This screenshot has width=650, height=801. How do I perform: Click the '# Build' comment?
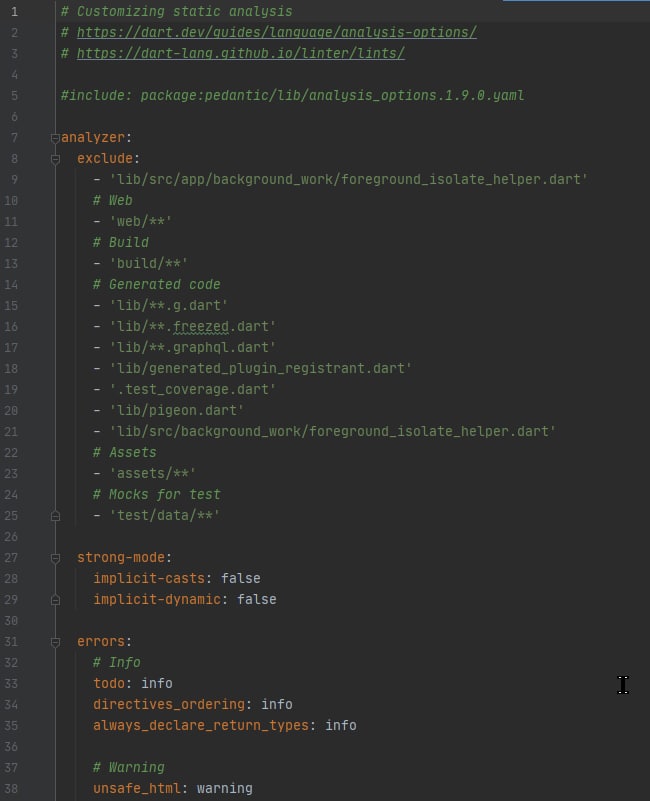[121, 242]
